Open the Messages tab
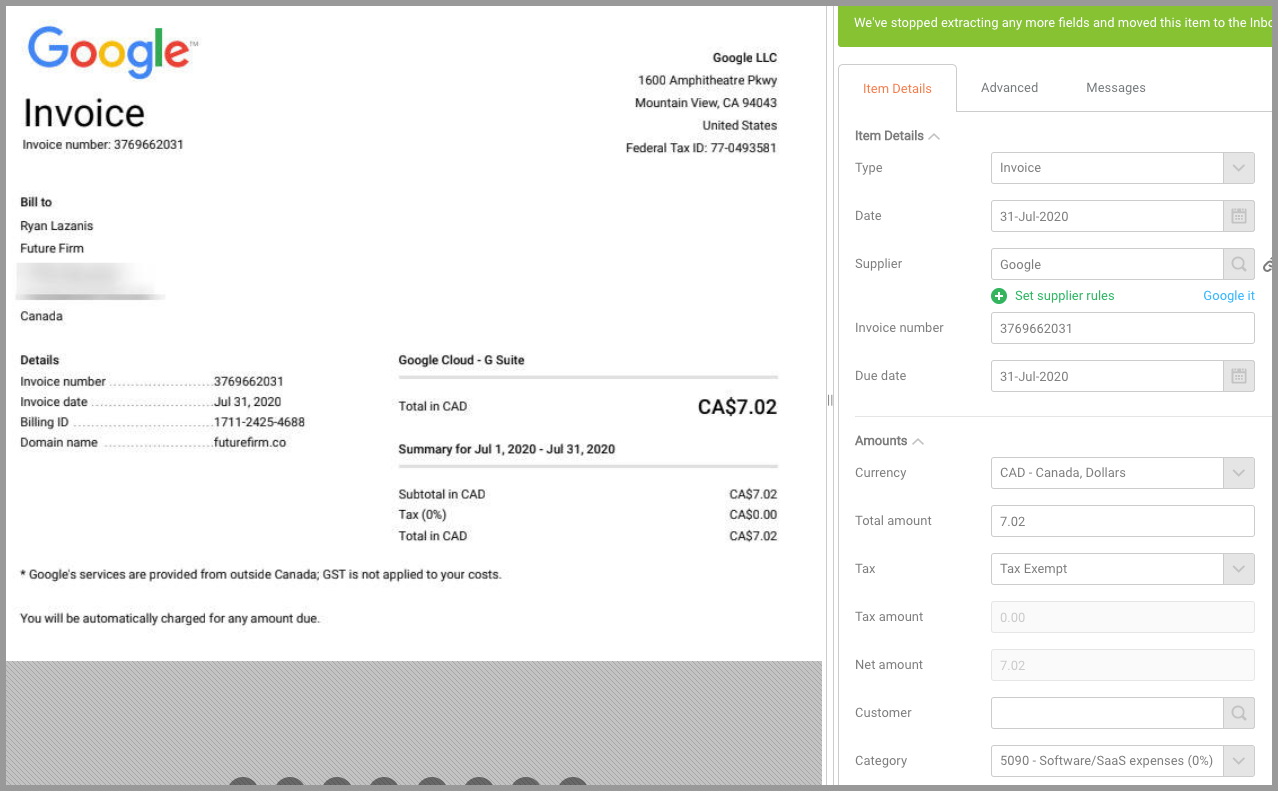The width and height of the screenshot is (1278, 791). (x=1116, y=88)
